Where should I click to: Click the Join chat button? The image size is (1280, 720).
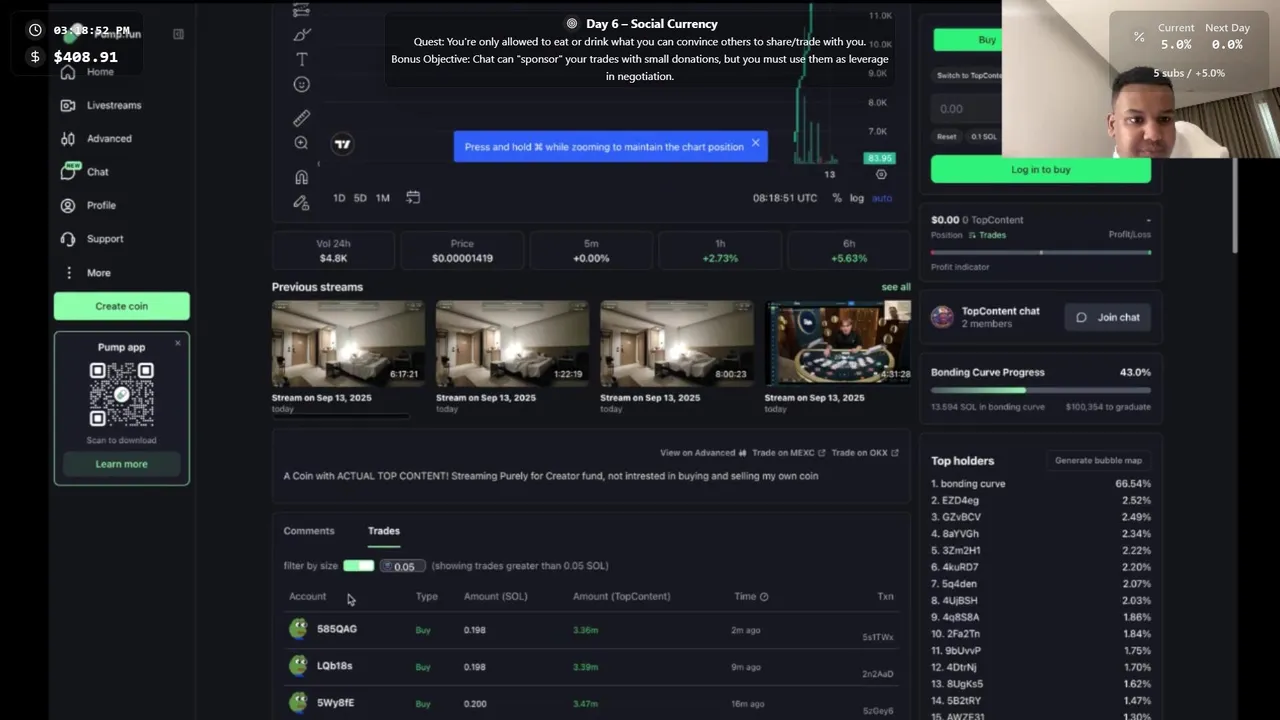click(1108, 317)
